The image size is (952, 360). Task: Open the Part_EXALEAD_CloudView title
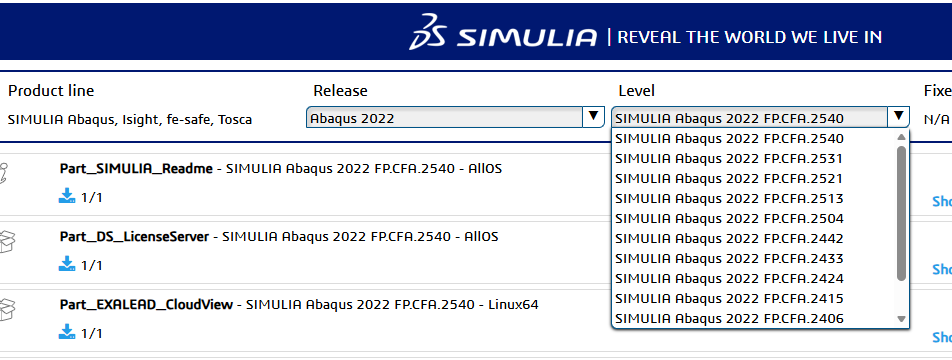point(146,305)
